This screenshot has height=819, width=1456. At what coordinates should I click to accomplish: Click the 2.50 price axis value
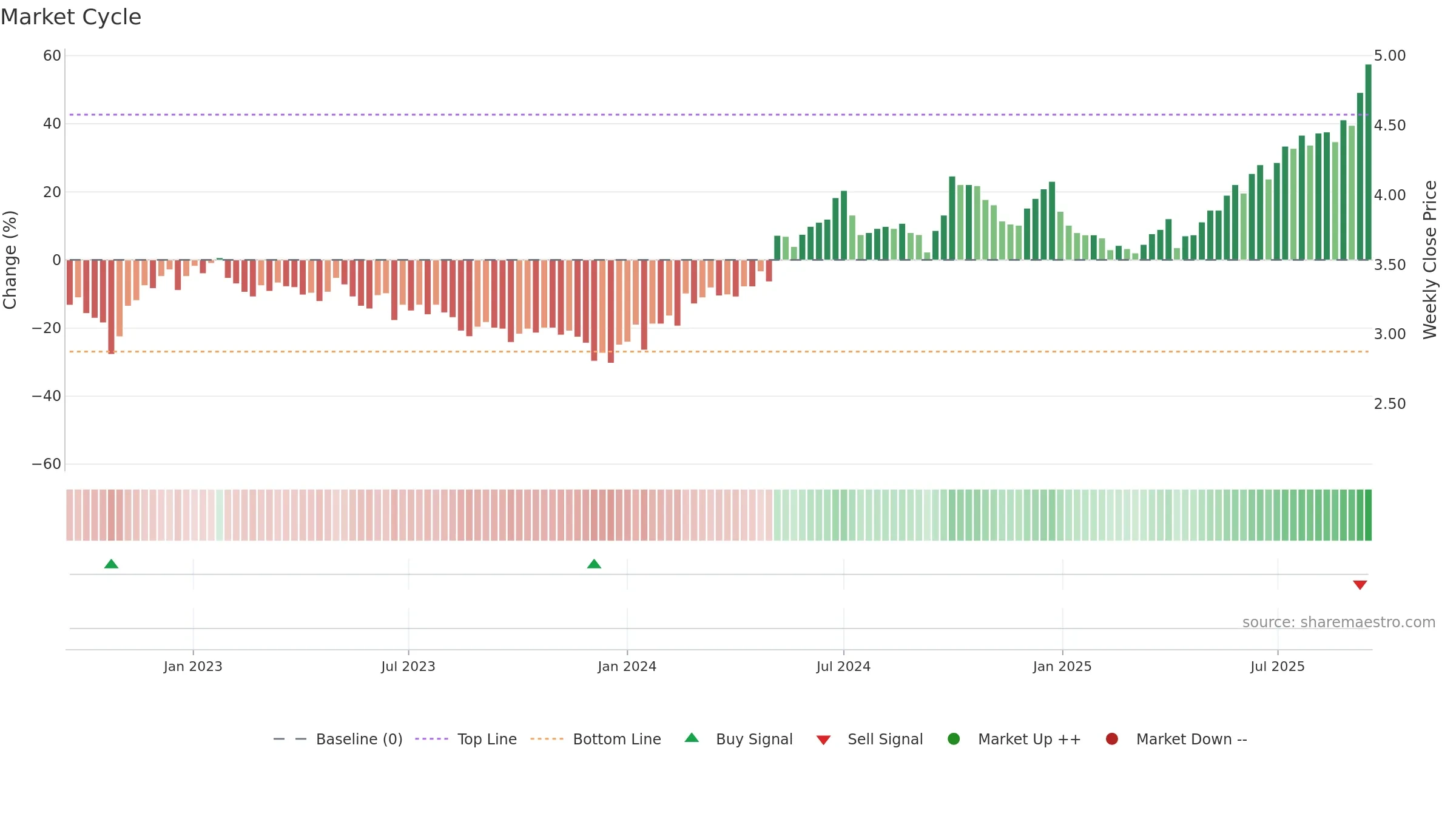[1390, 404]
